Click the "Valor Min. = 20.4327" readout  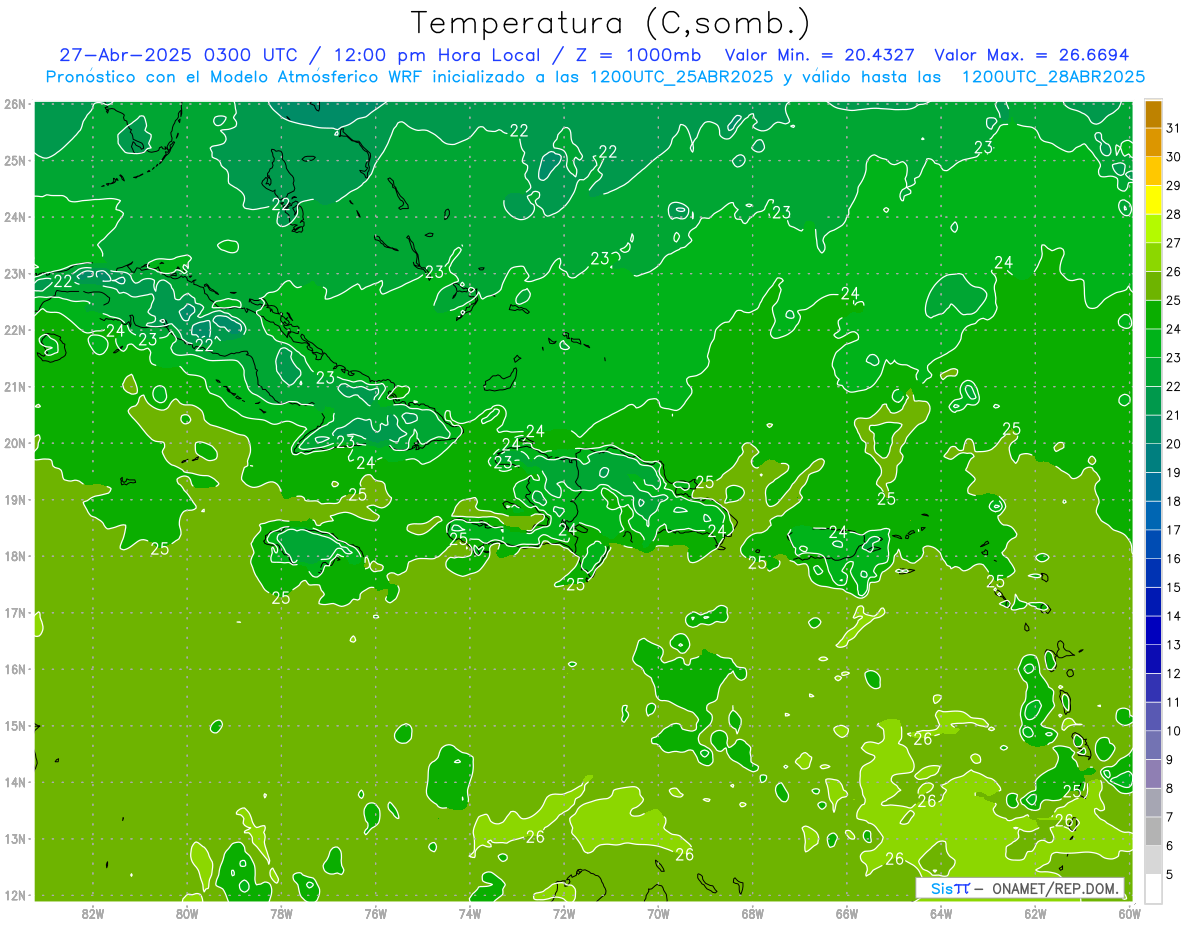tap(820, 55)
